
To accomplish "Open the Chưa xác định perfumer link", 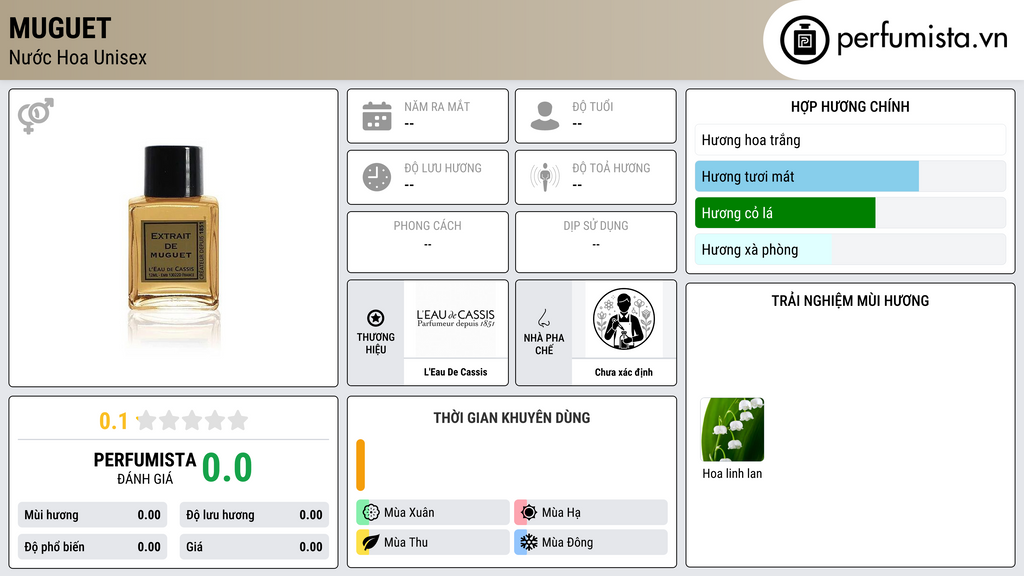I will coord(624,372).
